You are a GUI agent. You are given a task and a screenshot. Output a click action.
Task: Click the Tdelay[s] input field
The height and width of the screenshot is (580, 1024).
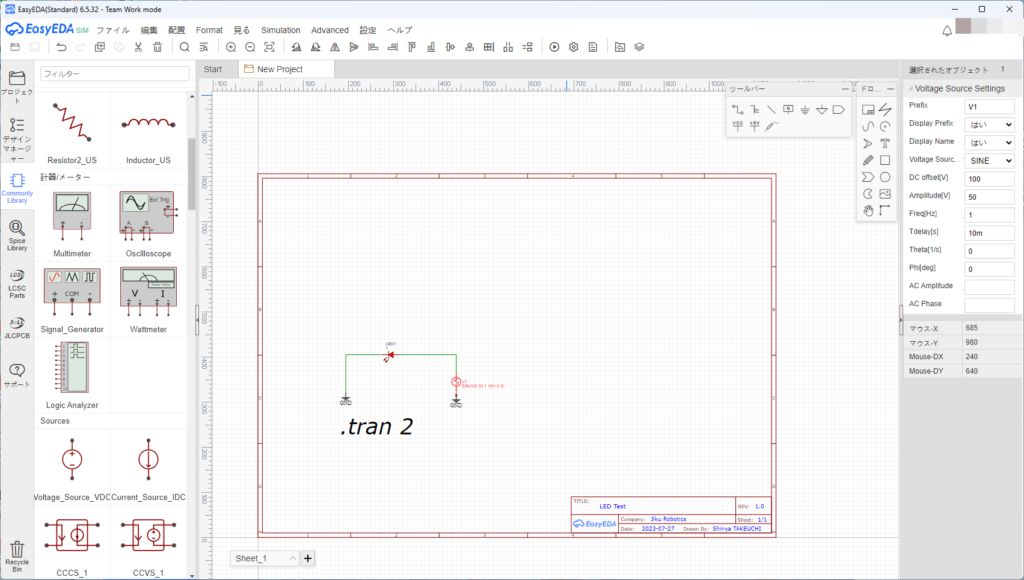click(x=989, y=233)
